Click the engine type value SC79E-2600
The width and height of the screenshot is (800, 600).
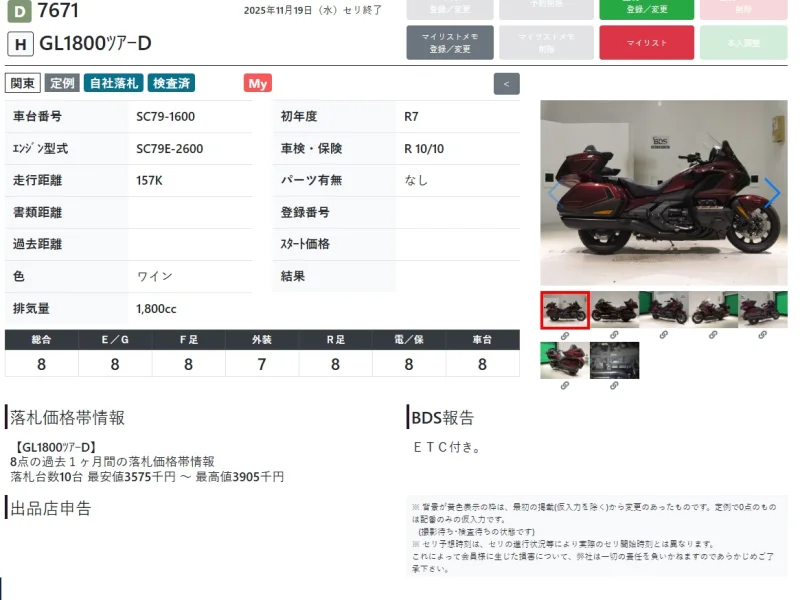[169, 148]
